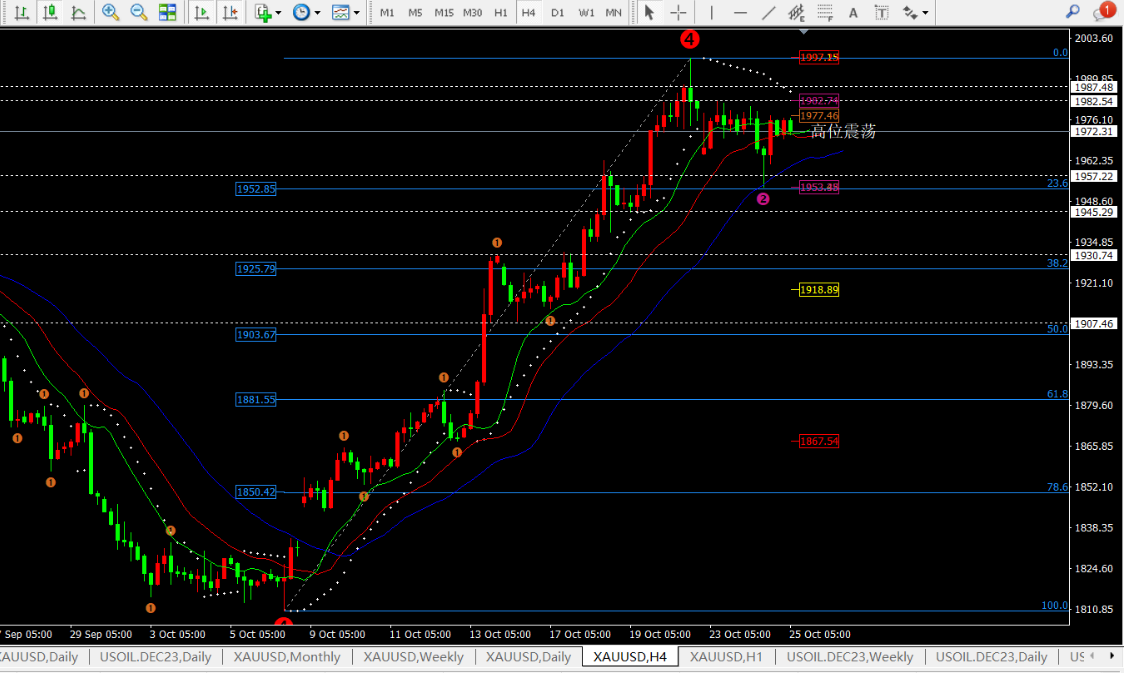Select W1 weekly timeframe
The height and width of the screenshot is (673, 1124).
pos(586,13)
